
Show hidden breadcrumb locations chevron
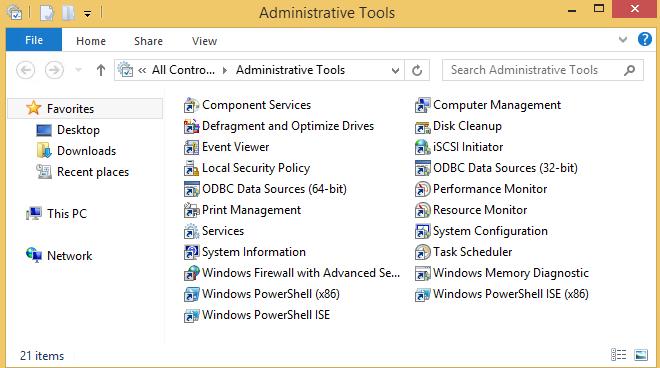point(142,70)
